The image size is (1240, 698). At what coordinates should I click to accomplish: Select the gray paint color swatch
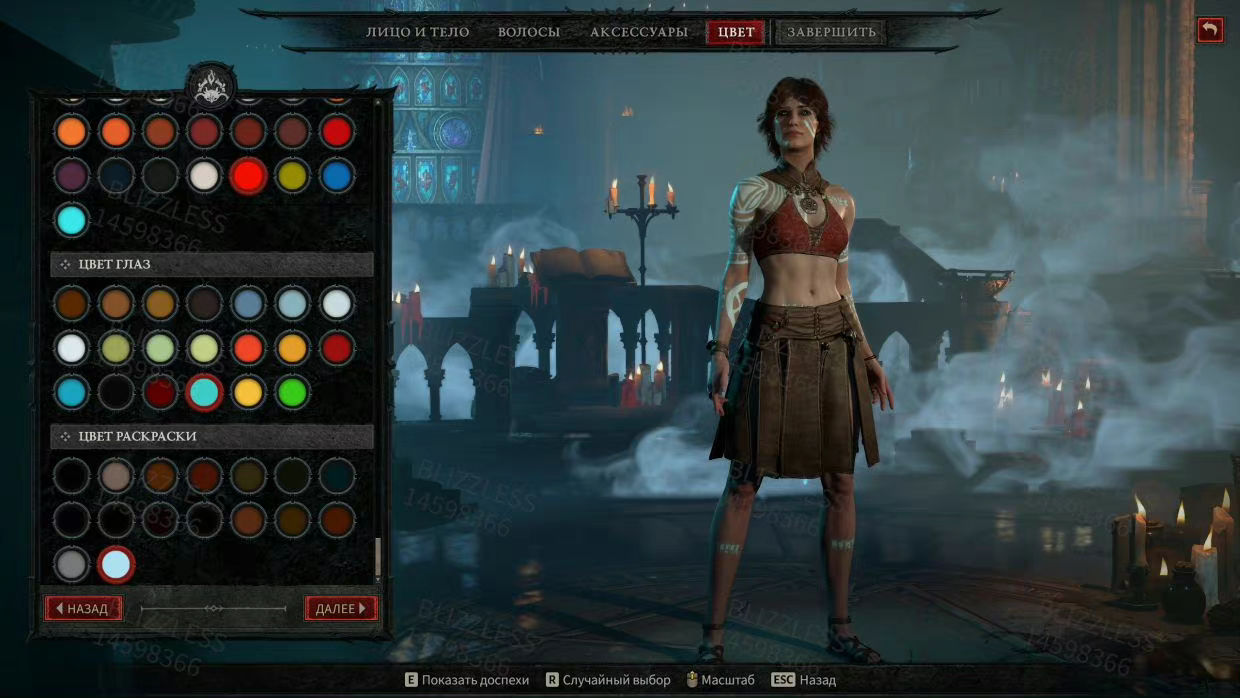point(72,564)
